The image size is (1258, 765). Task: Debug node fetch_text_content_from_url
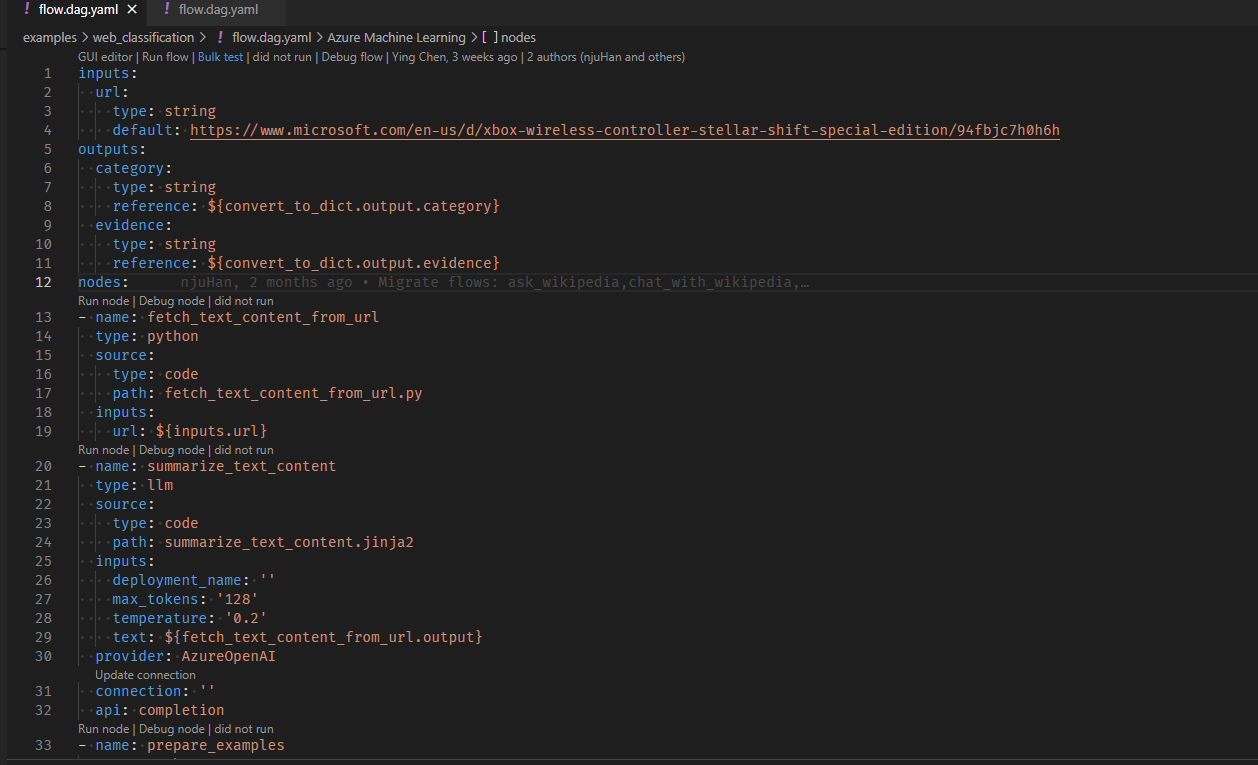coord(172,300)
